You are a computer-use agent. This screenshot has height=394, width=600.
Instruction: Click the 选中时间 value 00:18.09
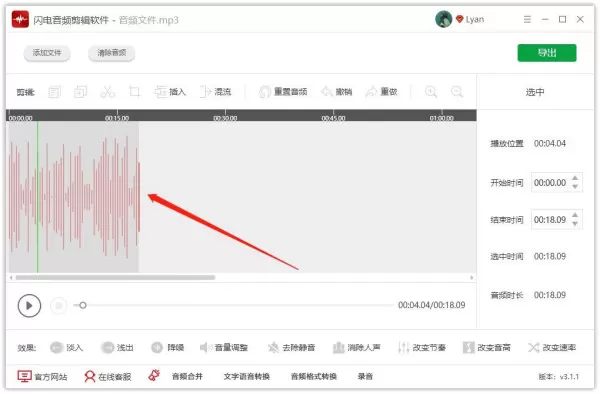[550, 256]
